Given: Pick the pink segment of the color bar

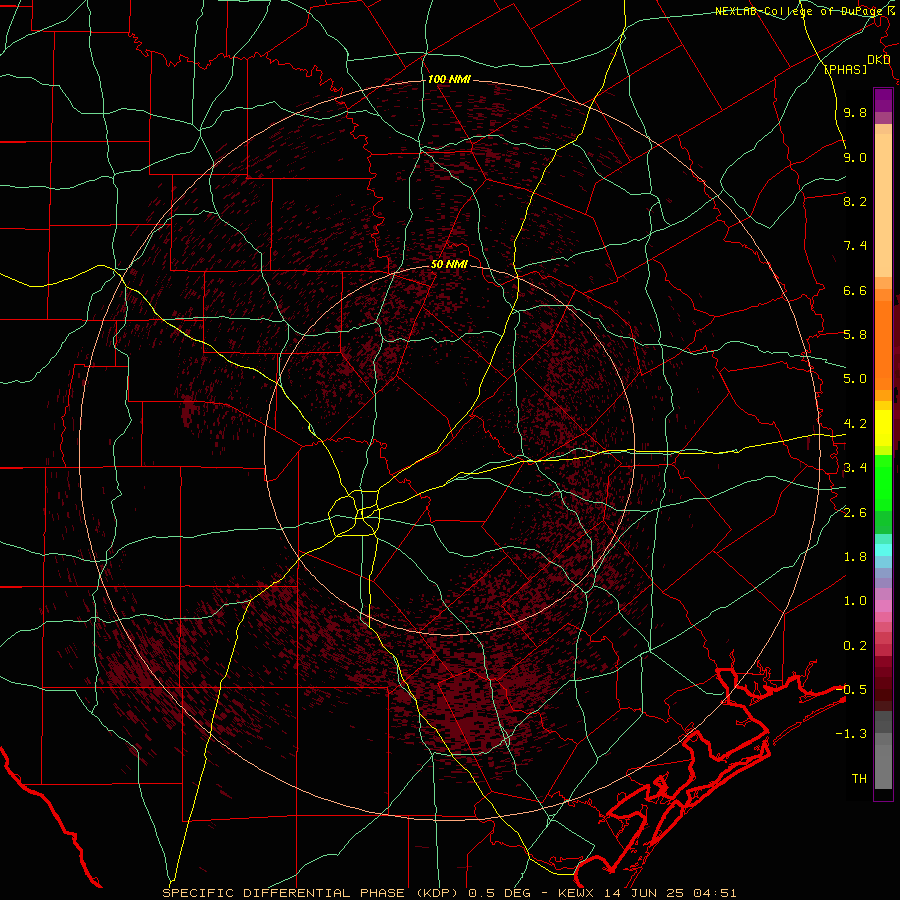Looking at the screenshot, I should [883, 606].
